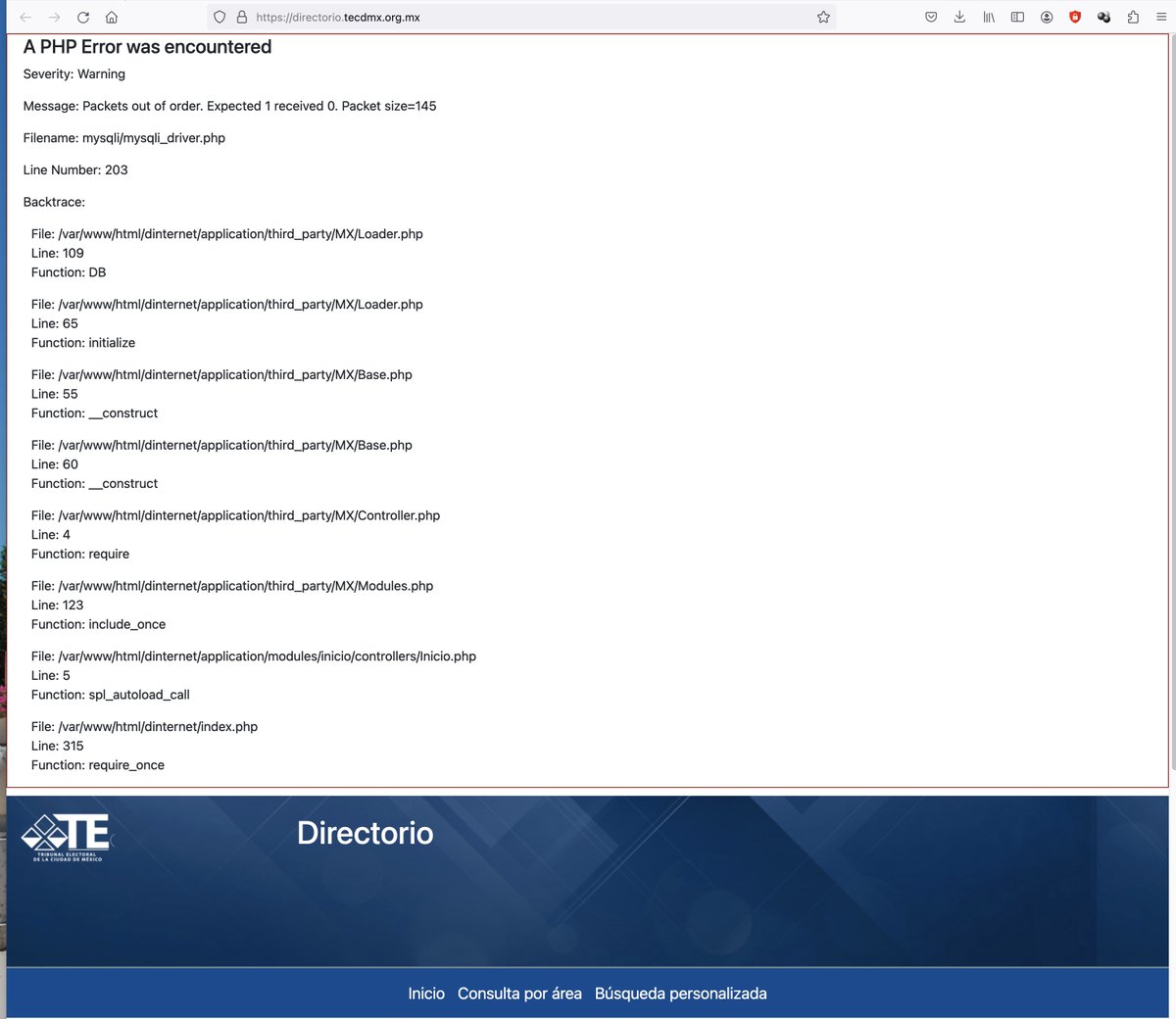Viewport: 1176px width, 1019px height.
Task: Click 'A PHP Error was encountered' heading
Action: click(147, 47)
